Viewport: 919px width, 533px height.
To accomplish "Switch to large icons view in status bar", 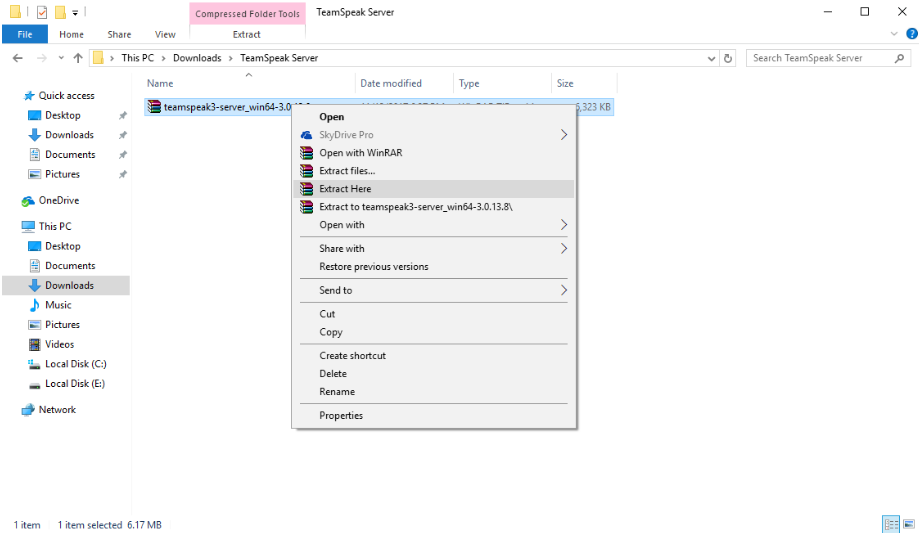I will coord(909,524).
